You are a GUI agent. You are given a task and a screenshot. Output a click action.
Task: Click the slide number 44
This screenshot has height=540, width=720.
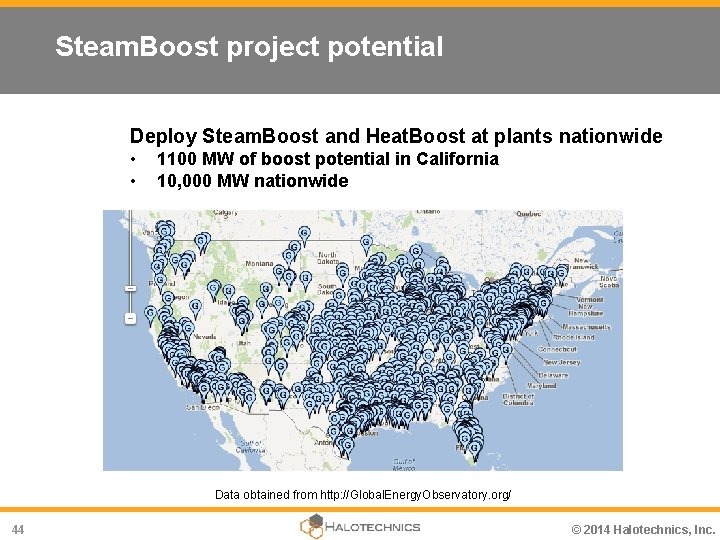pos(17,529)
